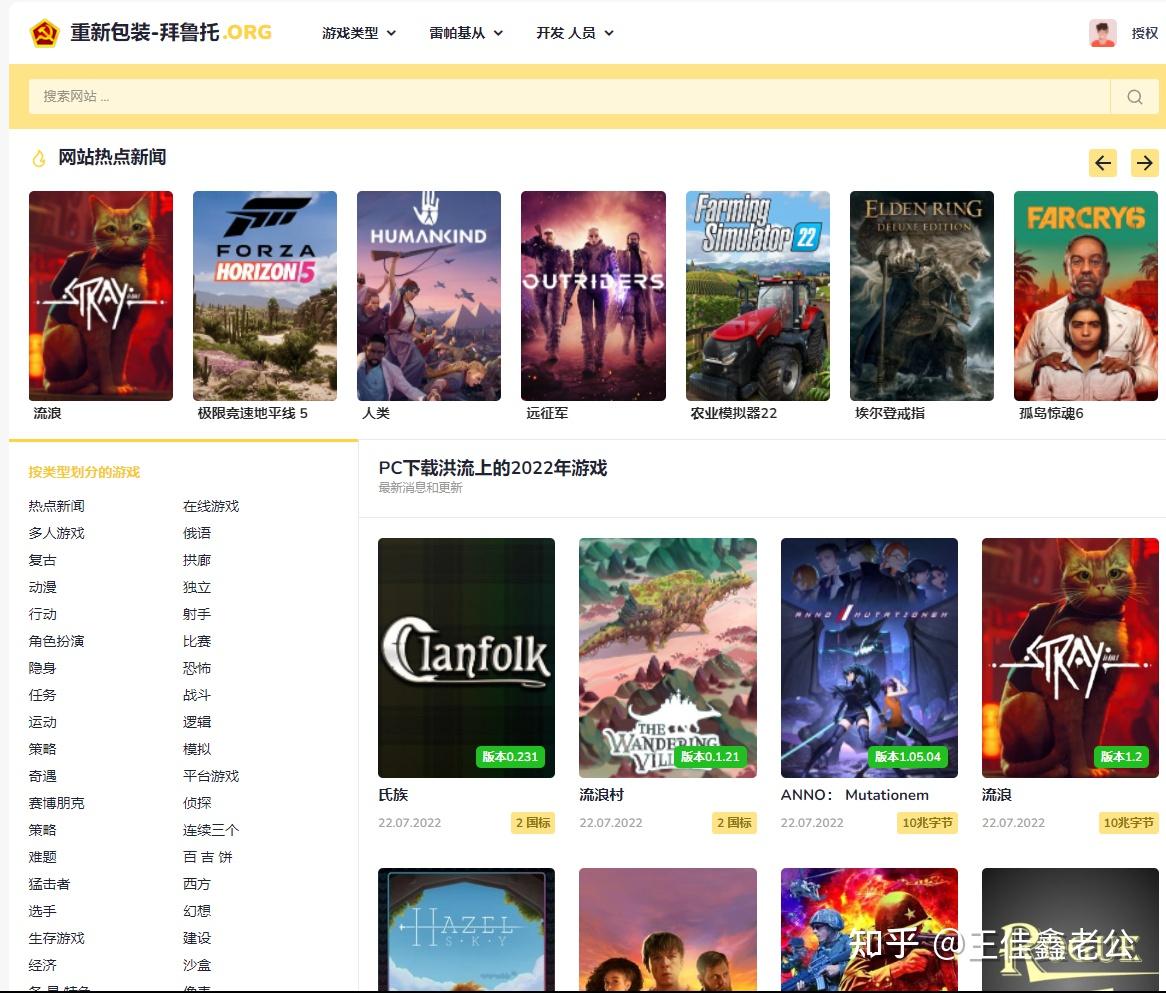Open the 氏族 game title link

pos(391,795)
